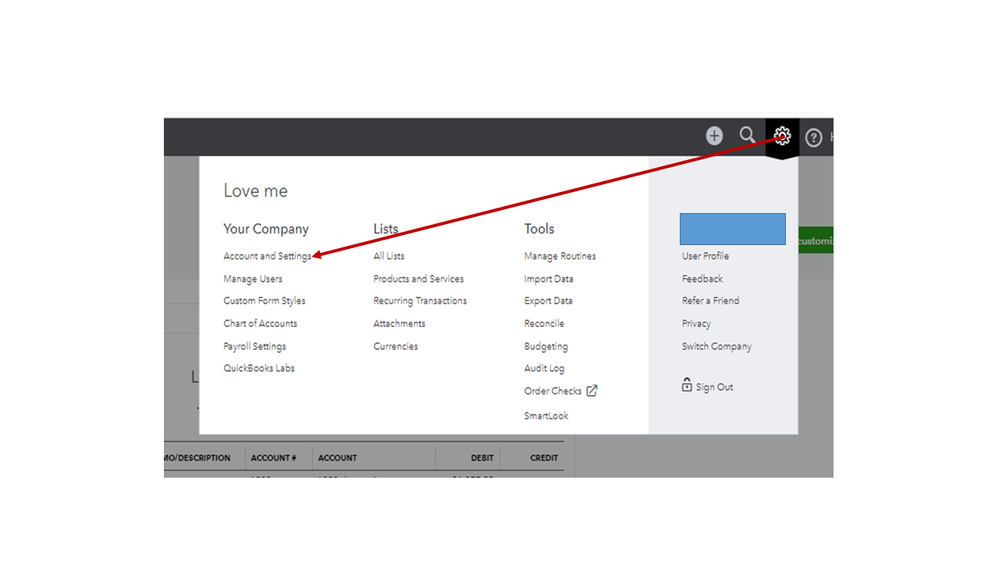This screenshot has width=999, height=562.
Task: Select Attachments under Lists
Action: 399,324
